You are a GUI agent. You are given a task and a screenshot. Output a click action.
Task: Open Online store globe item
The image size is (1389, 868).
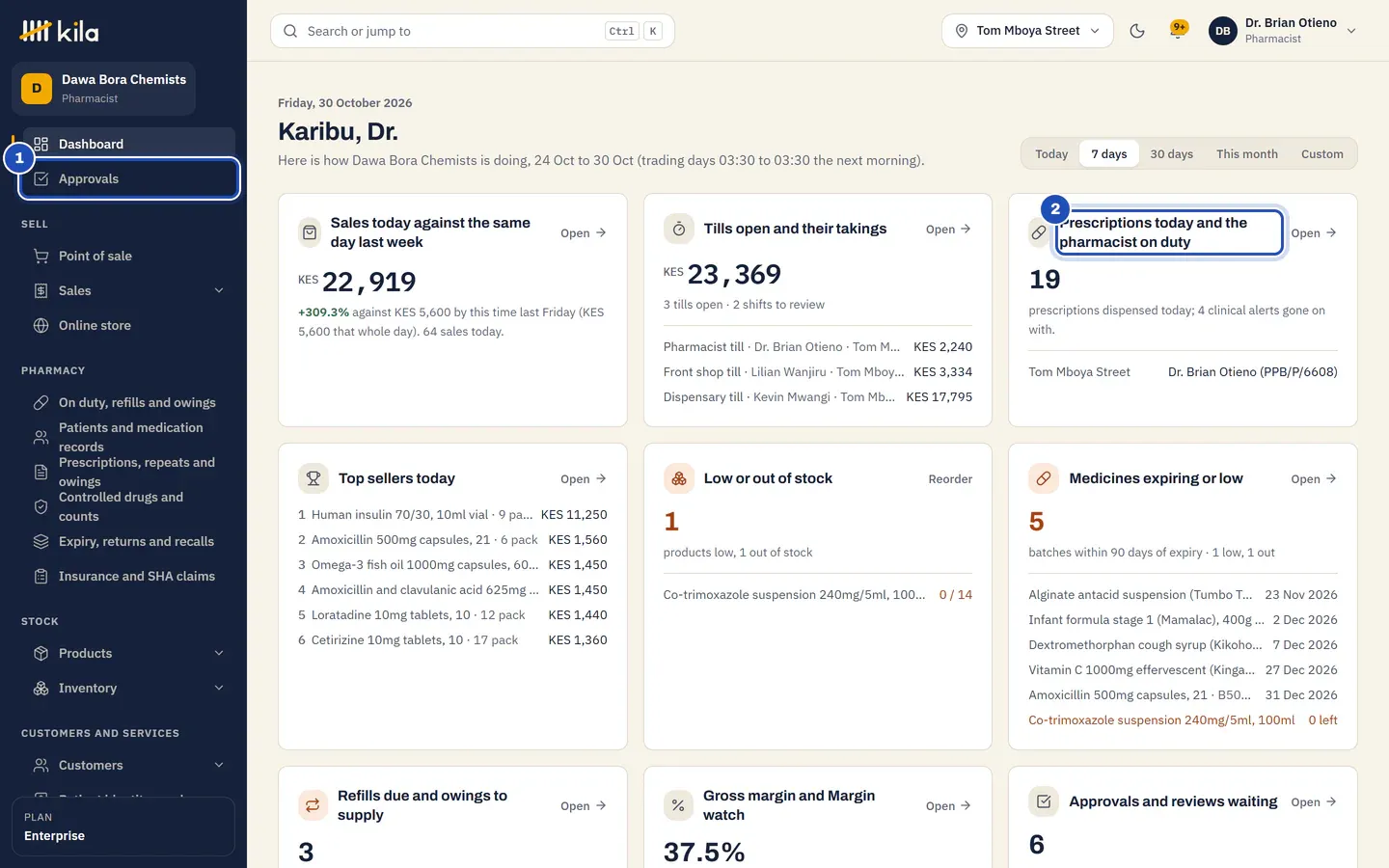click(x=129, y=326)
